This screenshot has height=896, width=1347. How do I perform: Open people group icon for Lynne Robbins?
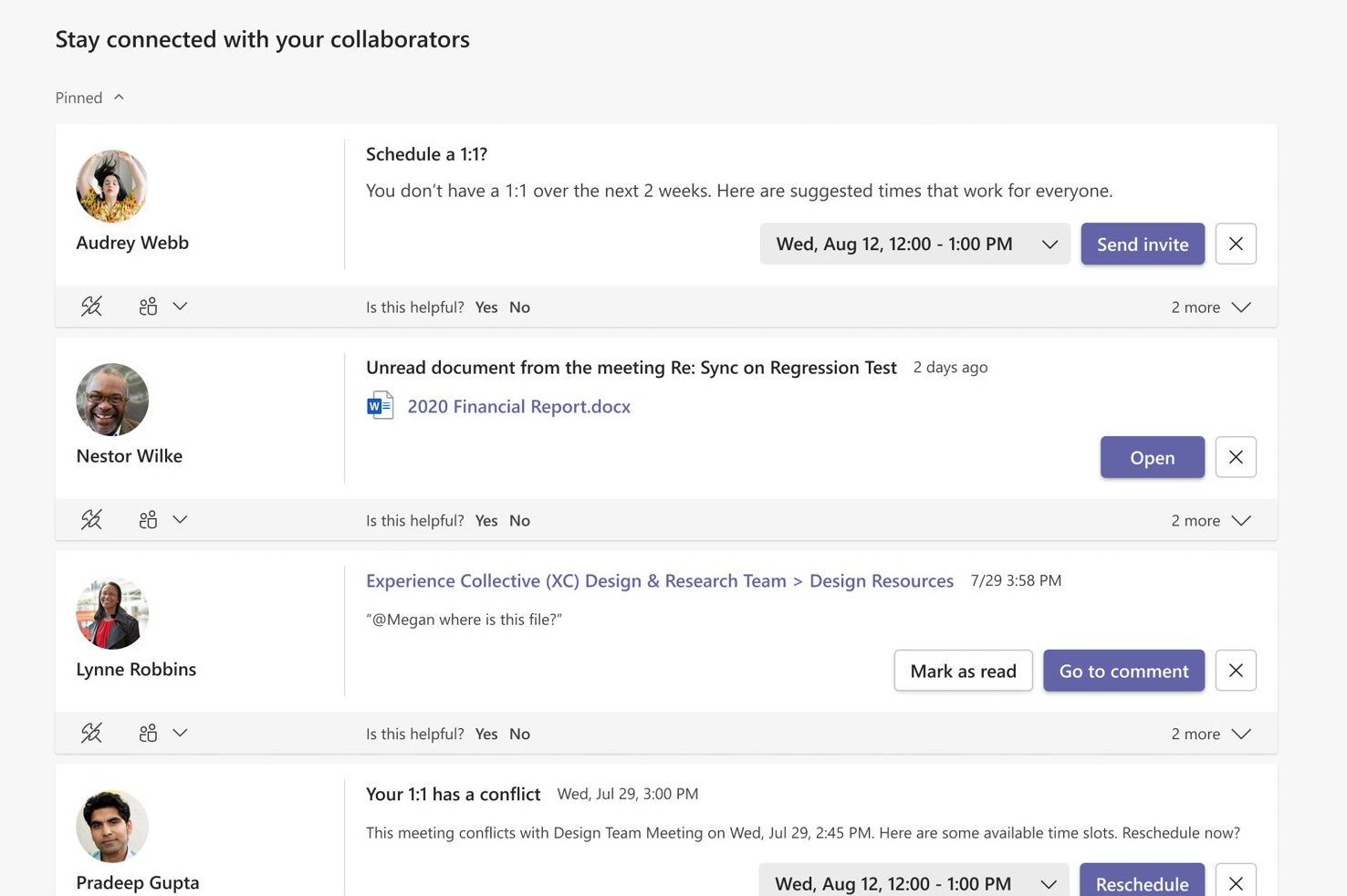coord(148,734)
